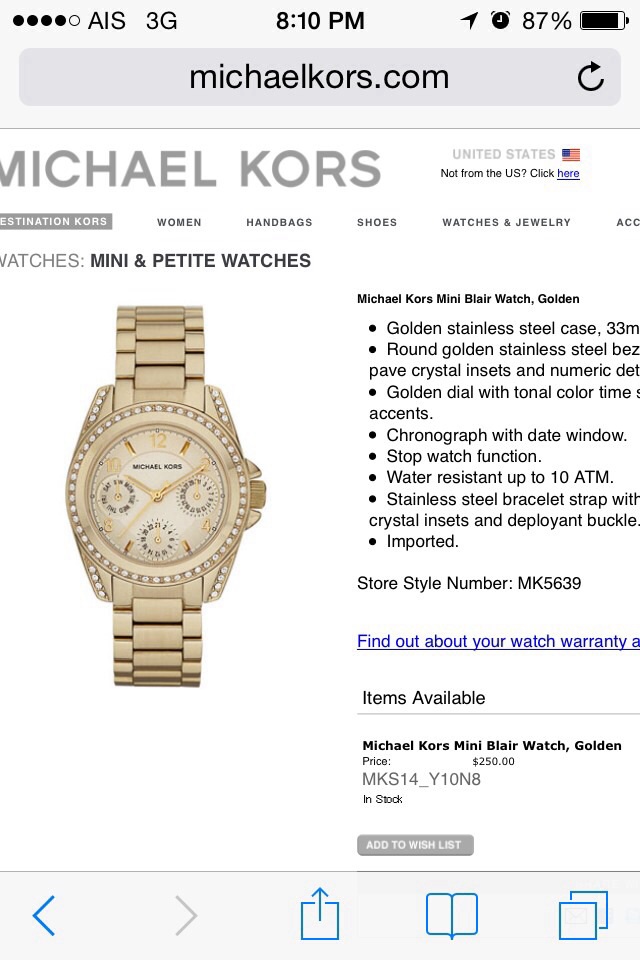Tap the United States flag icon

click(x=571, y=154)
